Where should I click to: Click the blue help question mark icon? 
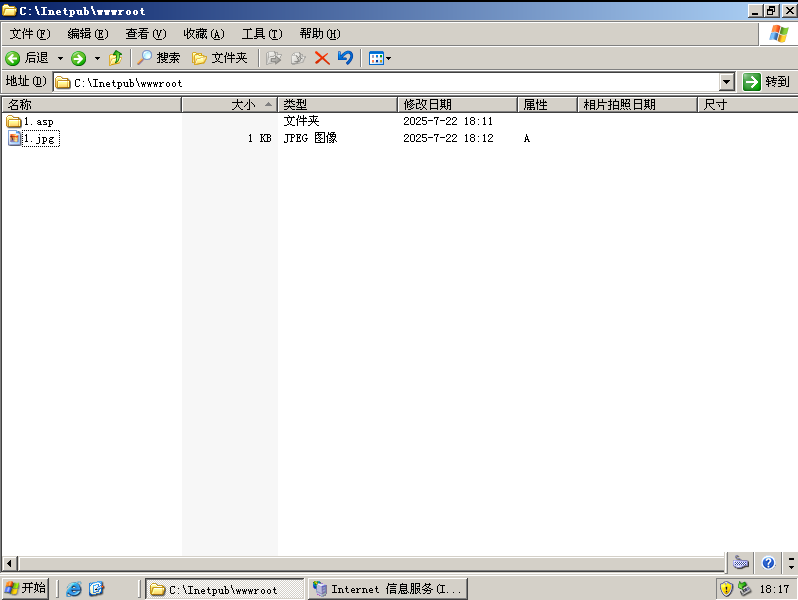[768, 563]
